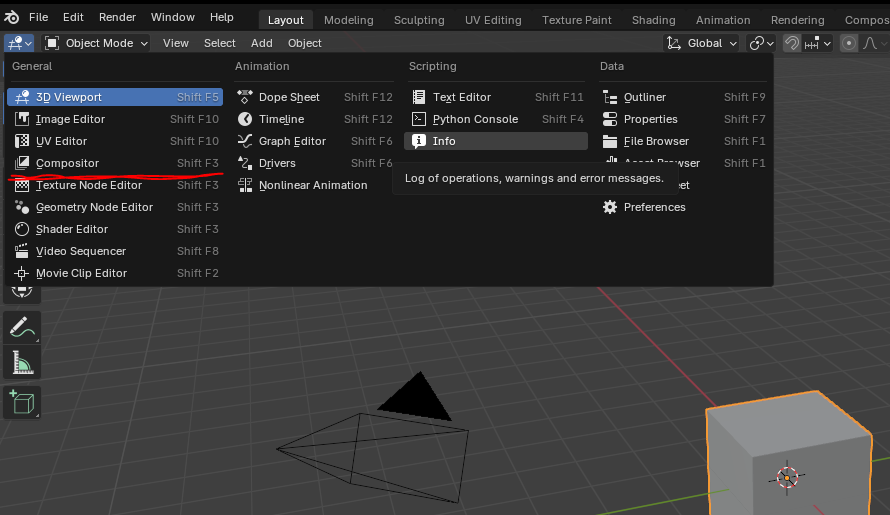The height and width of the screenshot is (515, 890).
Task: Switch to the Texture Paint workspace tab
Action: 577,20
